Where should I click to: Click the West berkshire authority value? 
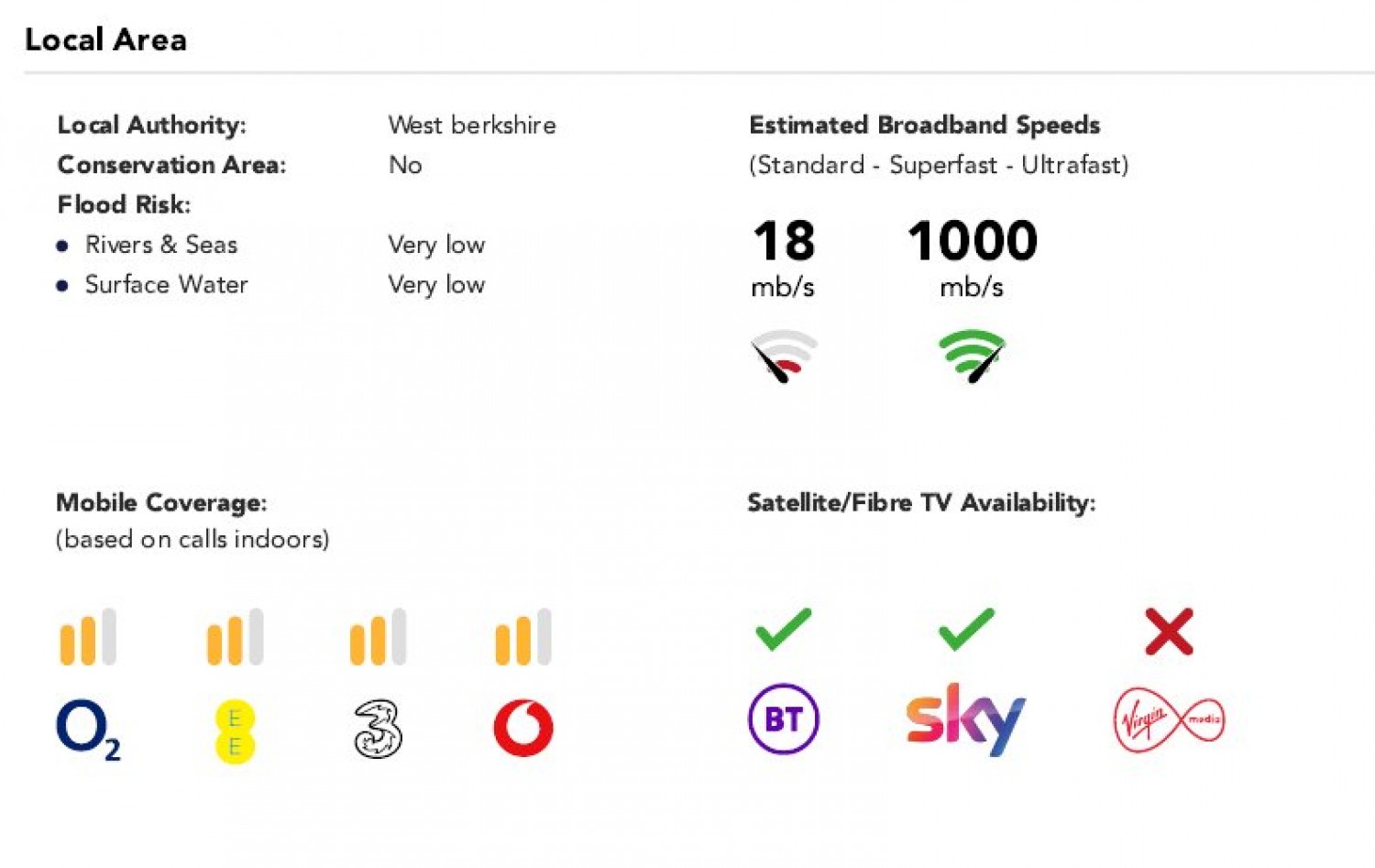(x=472, y=125)
